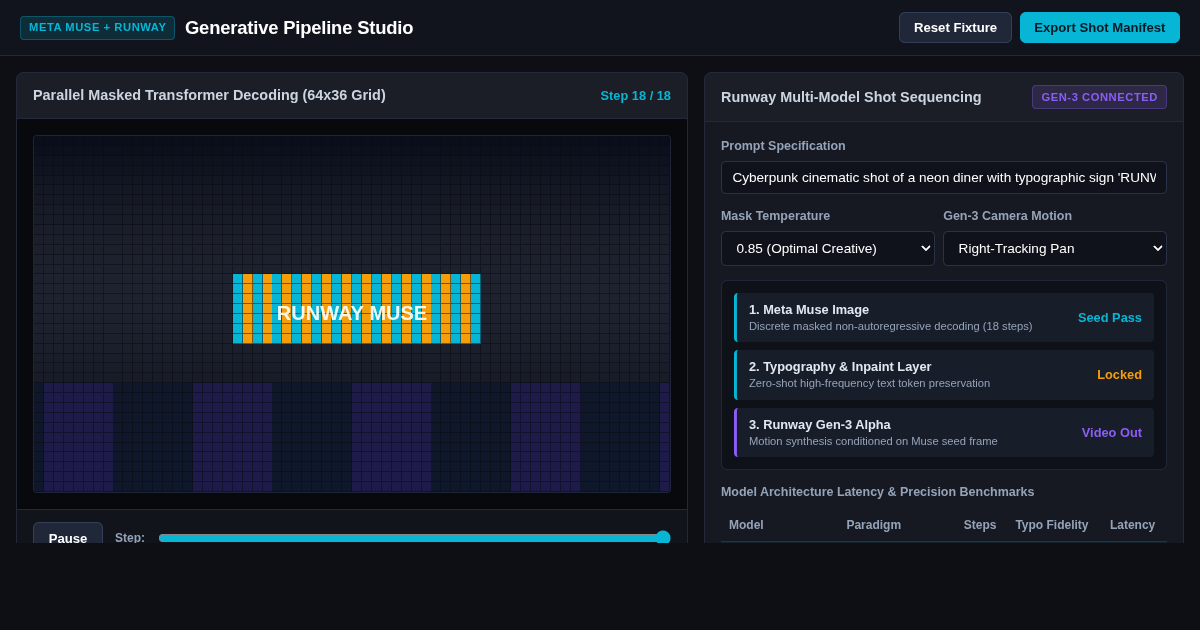The width and height of the screenshot is (1200, 630).
Task: Pause the decoding playback
Action: [68, 533]
